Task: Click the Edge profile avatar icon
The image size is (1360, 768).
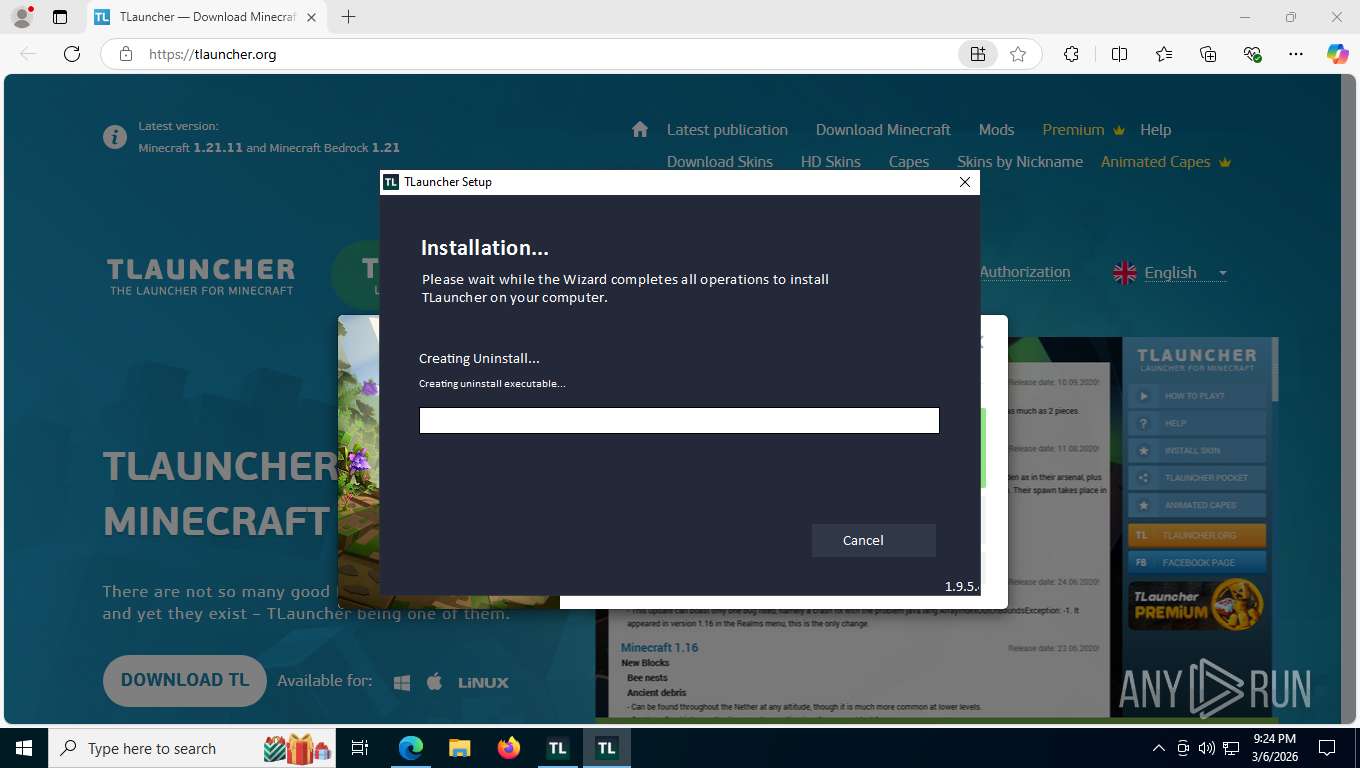Action: 20,17
